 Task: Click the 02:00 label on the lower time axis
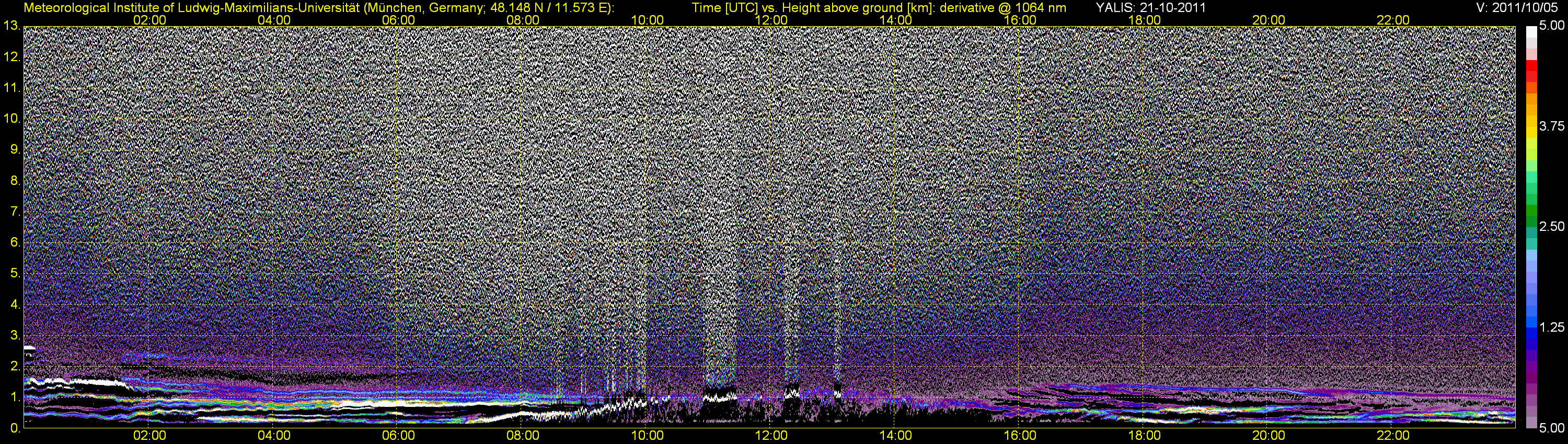pos(149,436)
